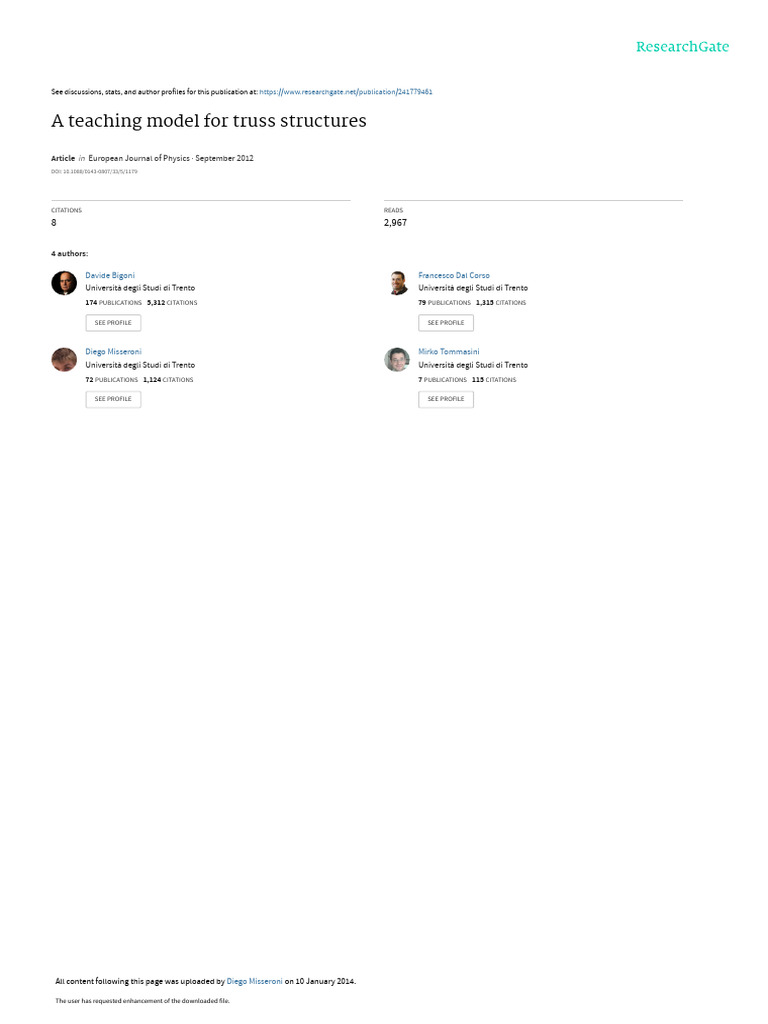Click the reads count 2,967
The image size is (768, 1024).
point(395,223)
